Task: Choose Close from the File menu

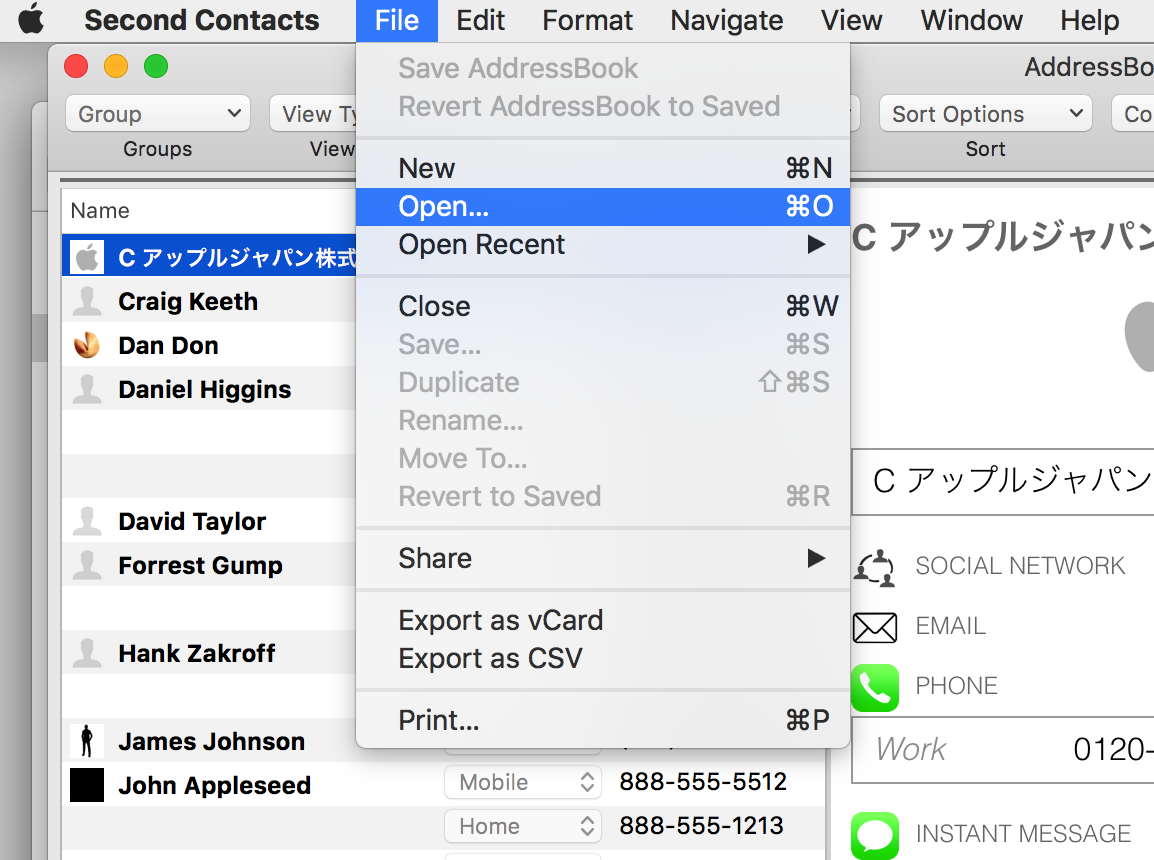Action: point(603,306)
